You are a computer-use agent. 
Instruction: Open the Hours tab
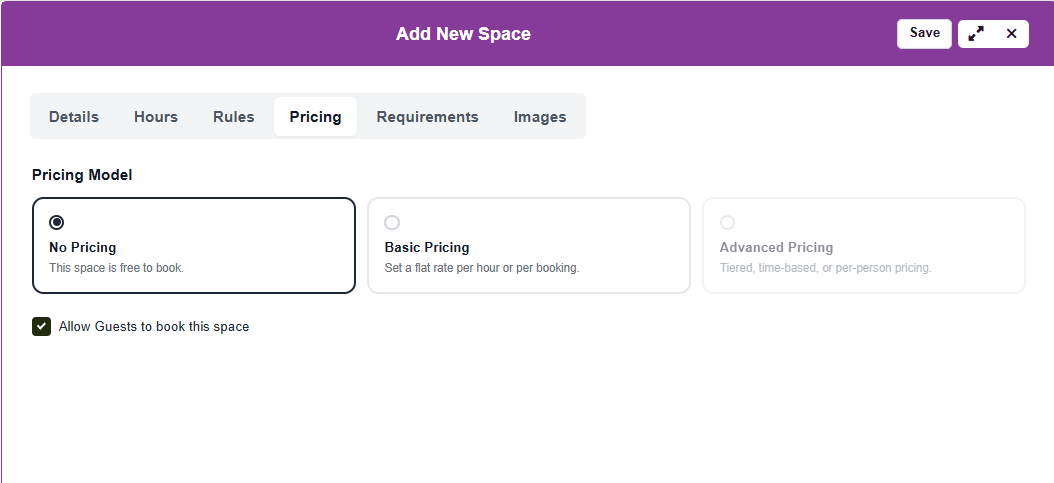156,117
